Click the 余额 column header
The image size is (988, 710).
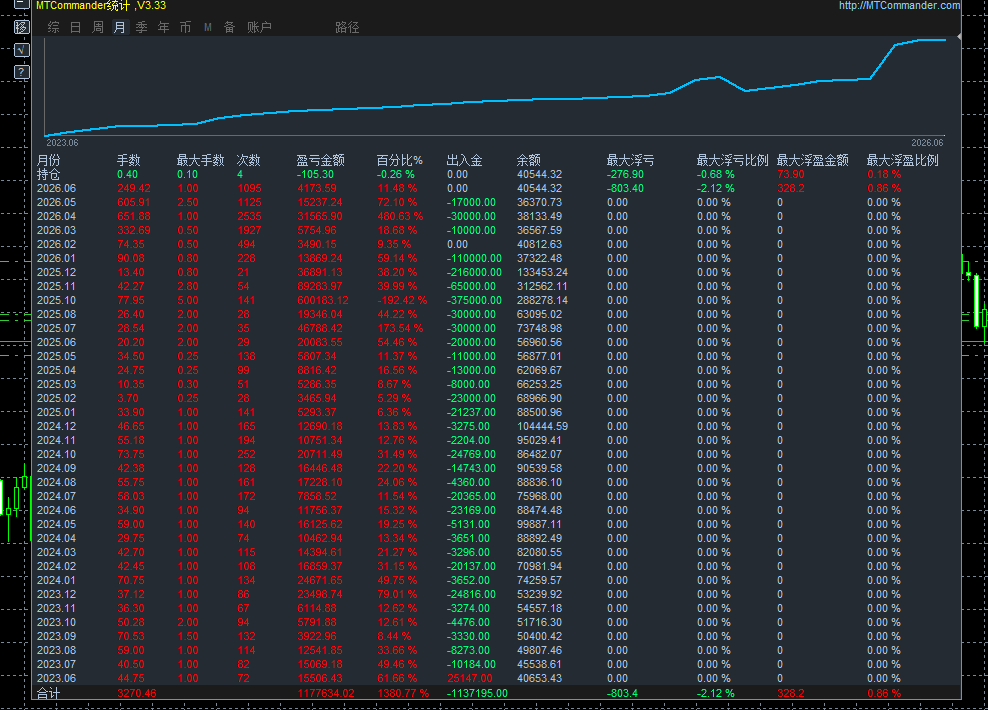coord(529,160)
